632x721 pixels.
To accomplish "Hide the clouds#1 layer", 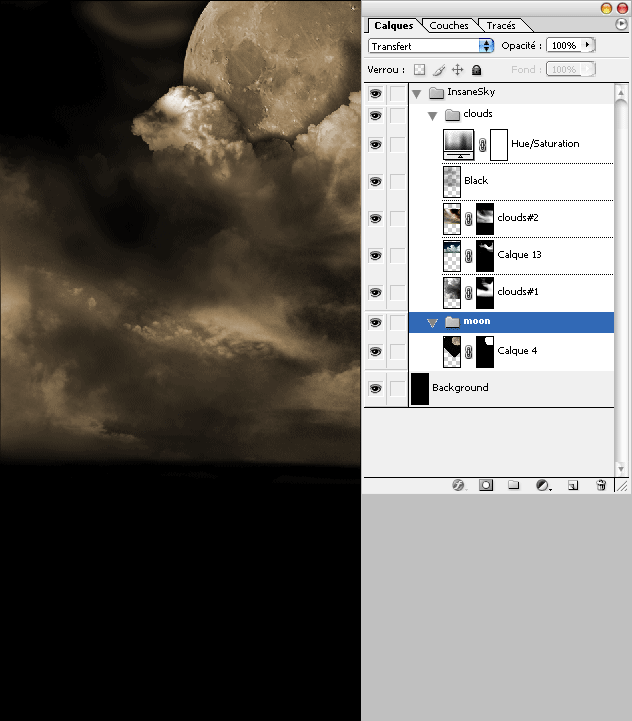I will coord(376,292).
